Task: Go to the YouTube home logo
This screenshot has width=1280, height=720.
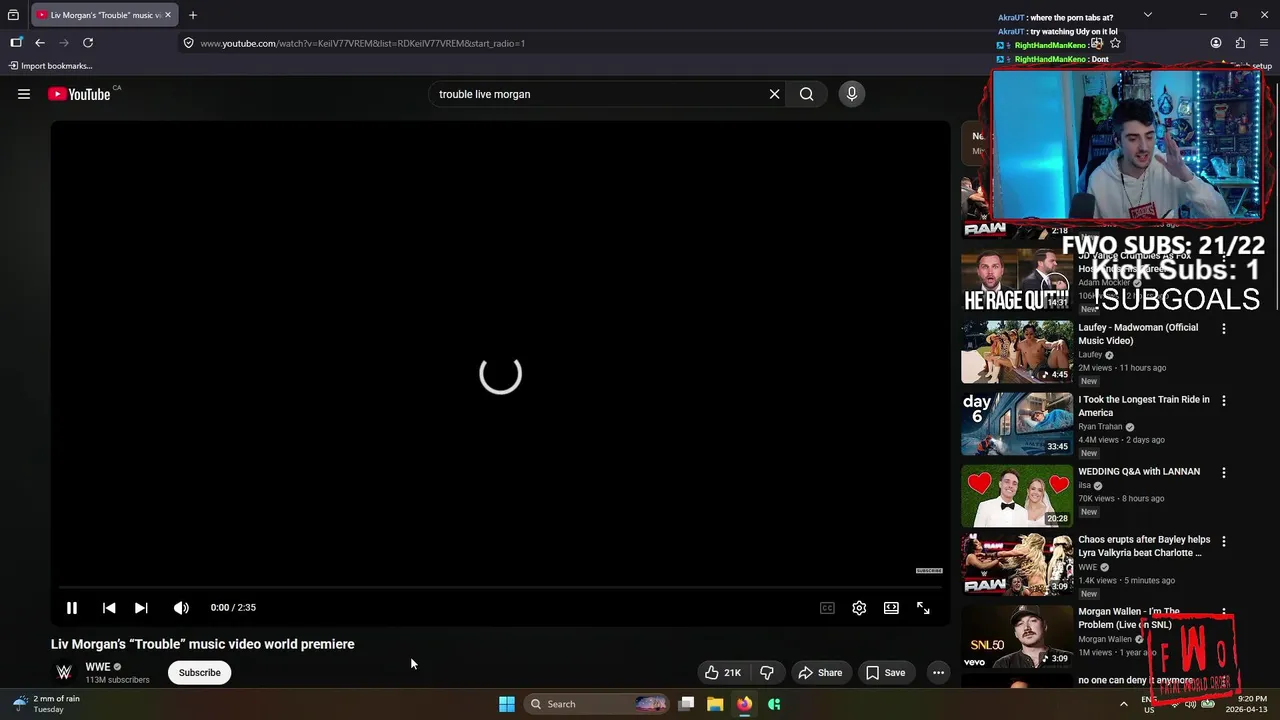Action: click(79, 94)
